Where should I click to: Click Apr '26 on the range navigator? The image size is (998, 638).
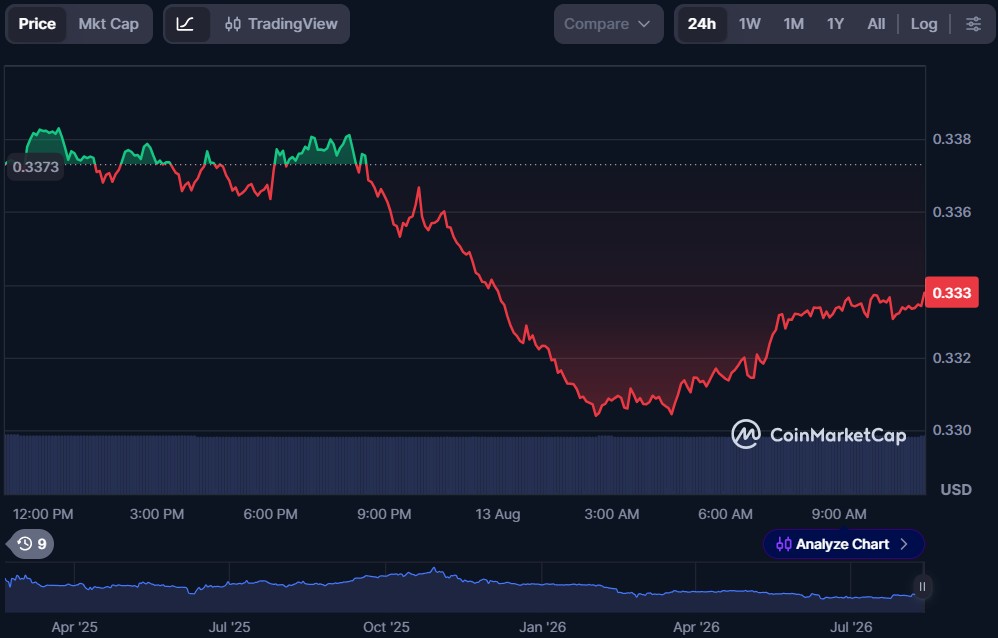coord(696,627)
